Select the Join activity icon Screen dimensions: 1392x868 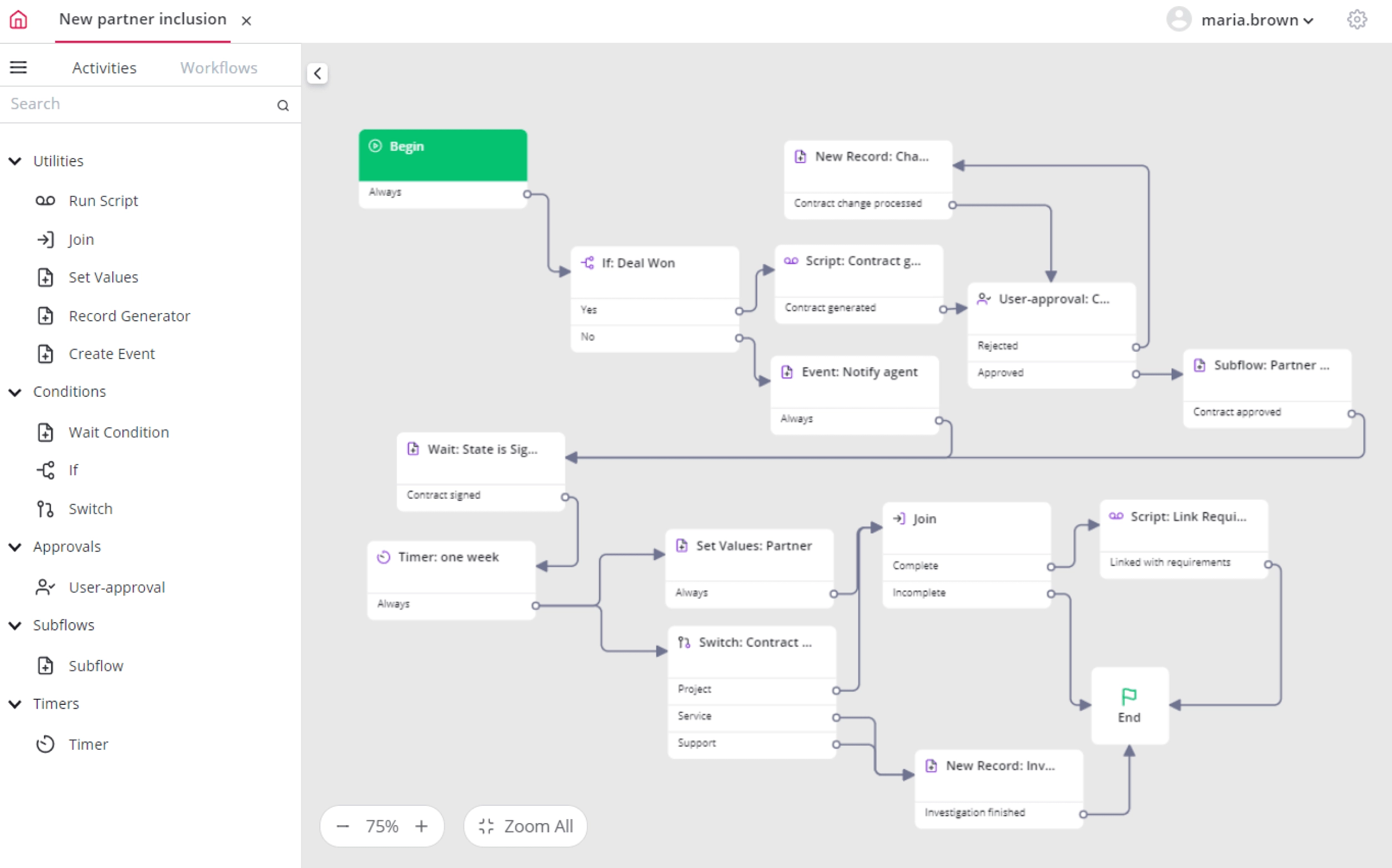[x=46, y=239]
